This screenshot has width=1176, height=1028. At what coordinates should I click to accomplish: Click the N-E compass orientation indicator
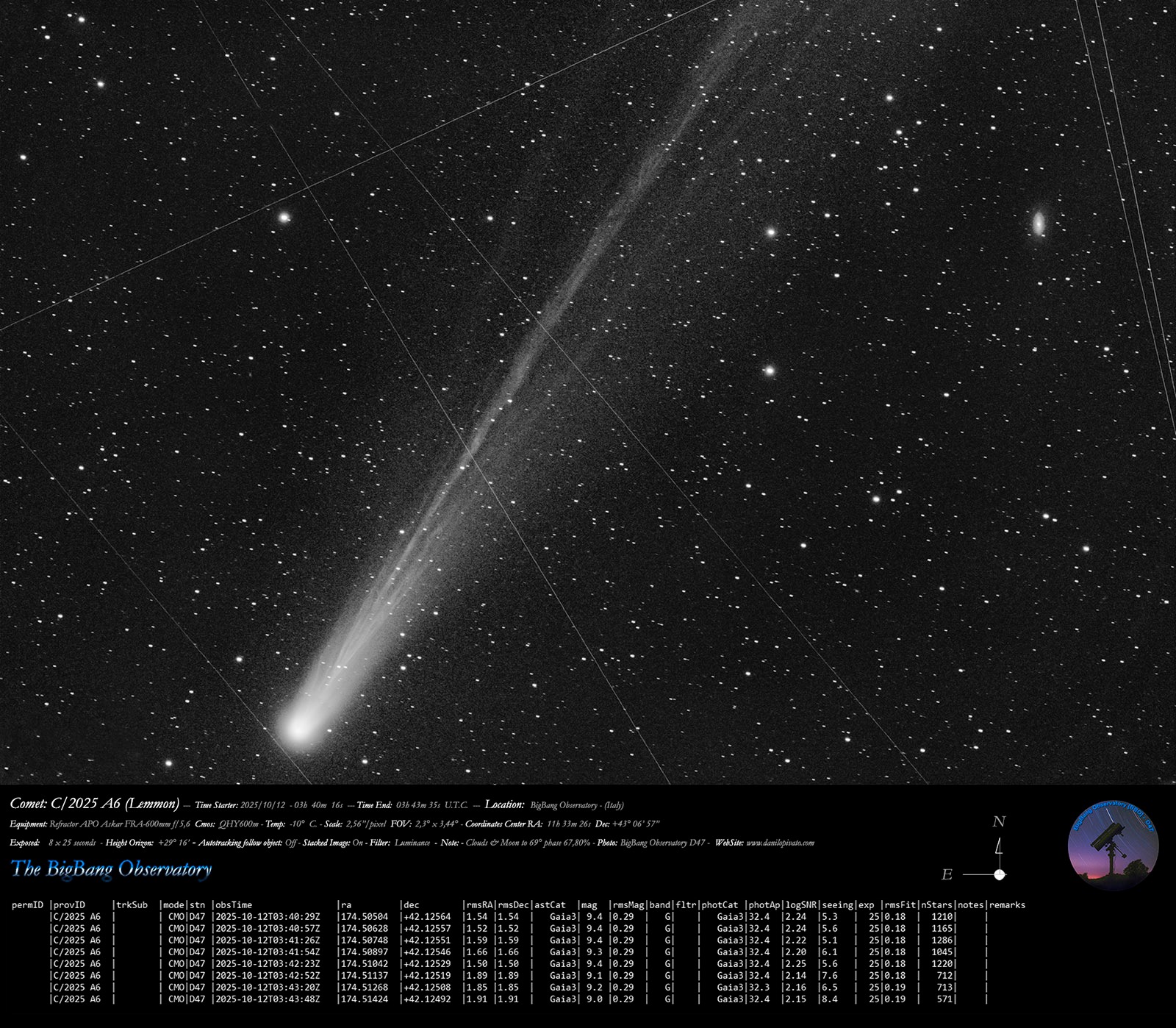click(x=985, y=852)
